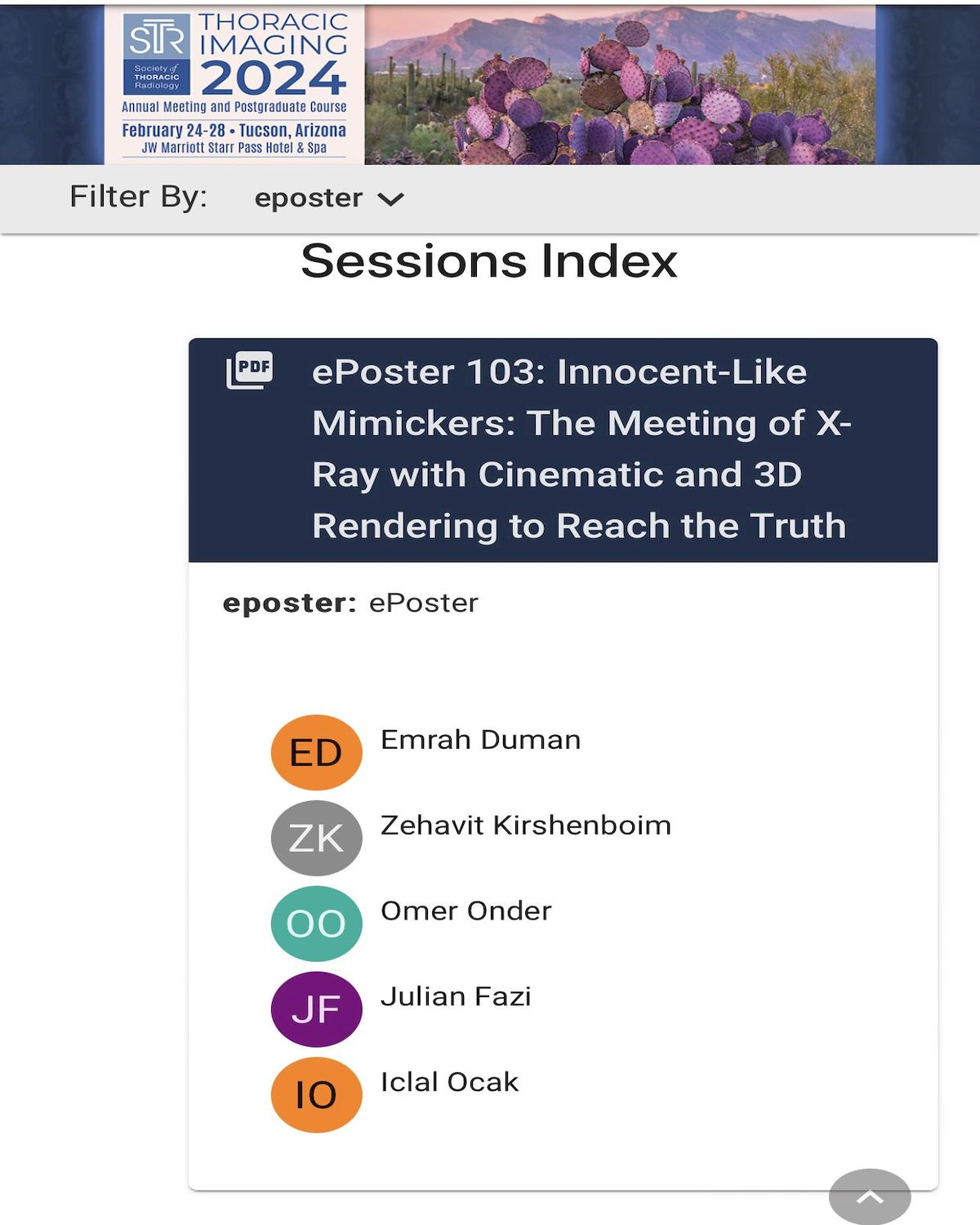Select author Zehavit Kirshenboim

pyautogui.click(x=526, y=826)
